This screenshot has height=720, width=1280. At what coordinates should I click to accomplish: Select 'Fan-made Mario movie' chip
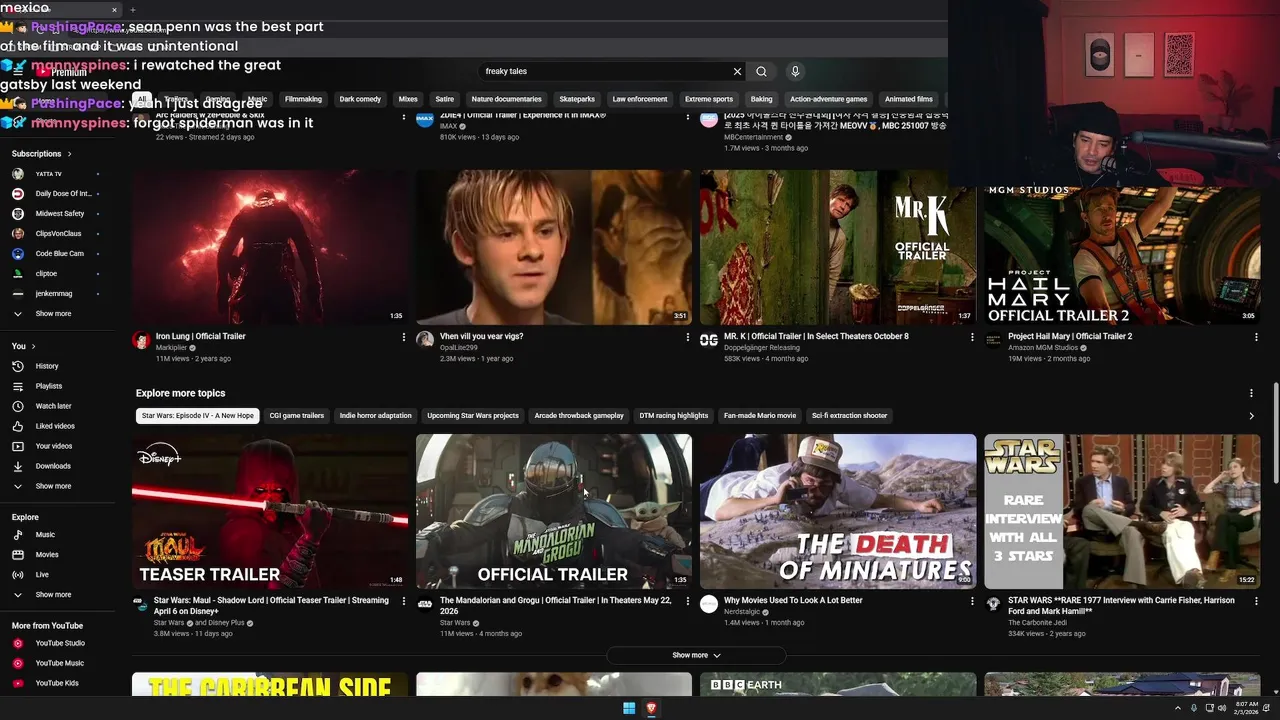point(760,415)
